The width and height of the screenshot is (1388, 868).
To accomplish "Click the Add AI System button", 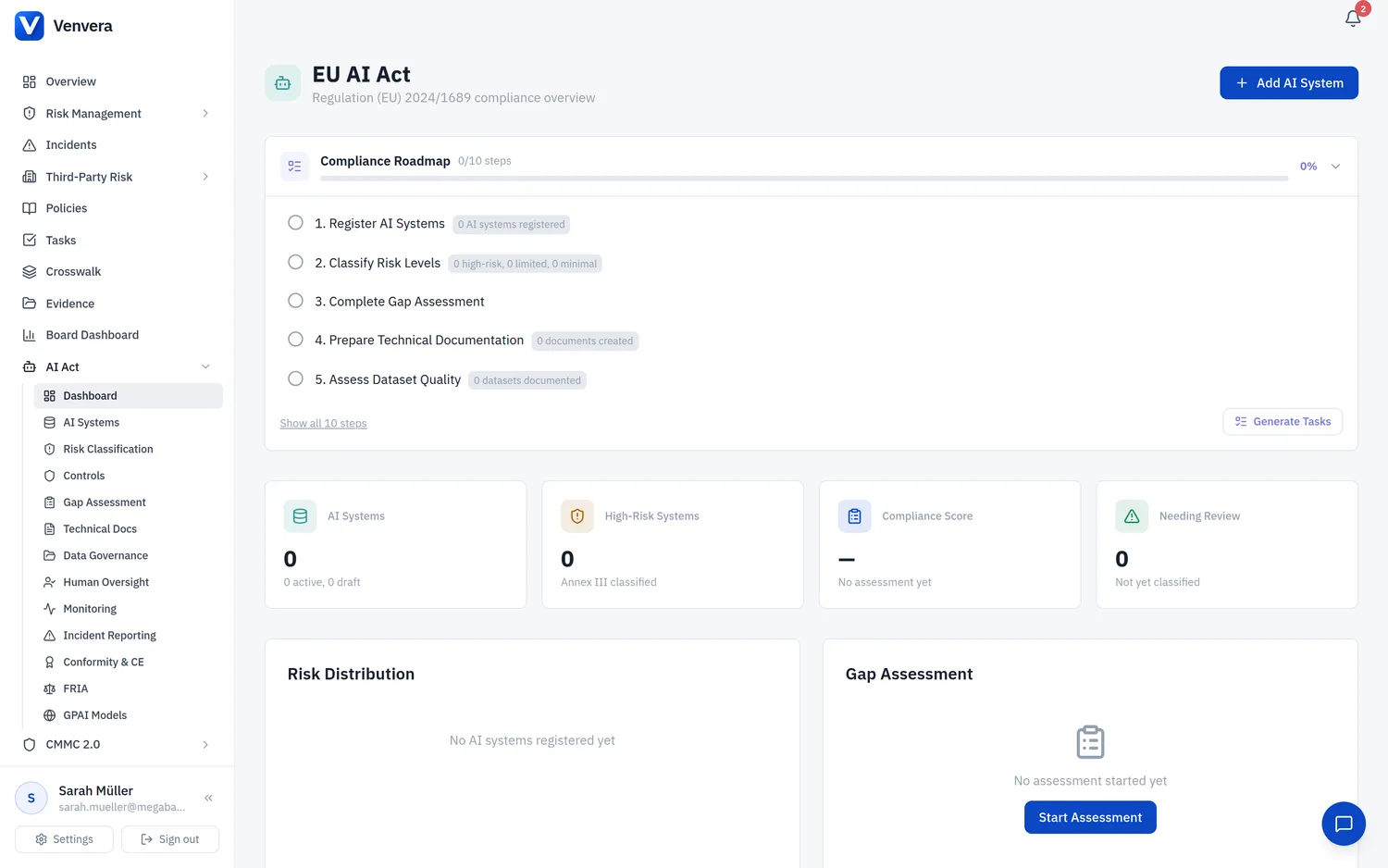I will (1289, 83).
